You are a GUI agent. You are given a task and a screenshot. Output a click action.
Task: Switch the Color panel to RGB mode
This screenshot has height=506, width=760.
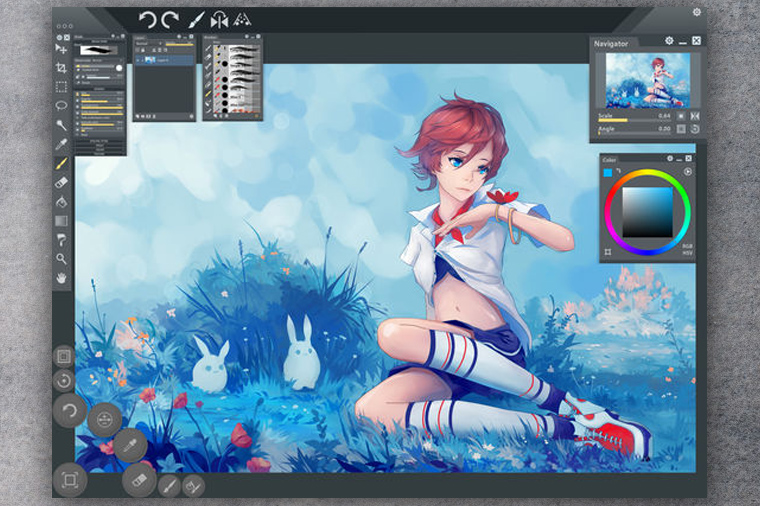pyautogui.click(x=687, y=246)
